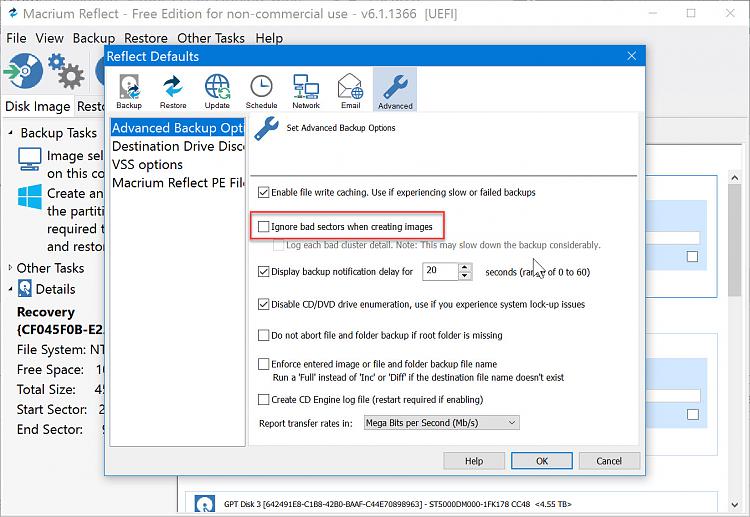Screen dimensions: 750x517
Task: Click OK to confirm defaults
Action: (x=541, y=461)
